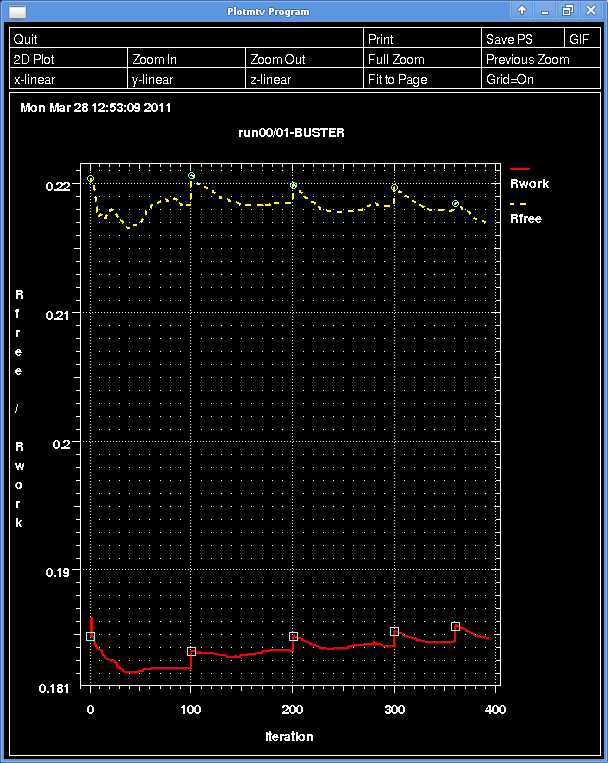Reset the view with Full Zoom

(422, 59)
